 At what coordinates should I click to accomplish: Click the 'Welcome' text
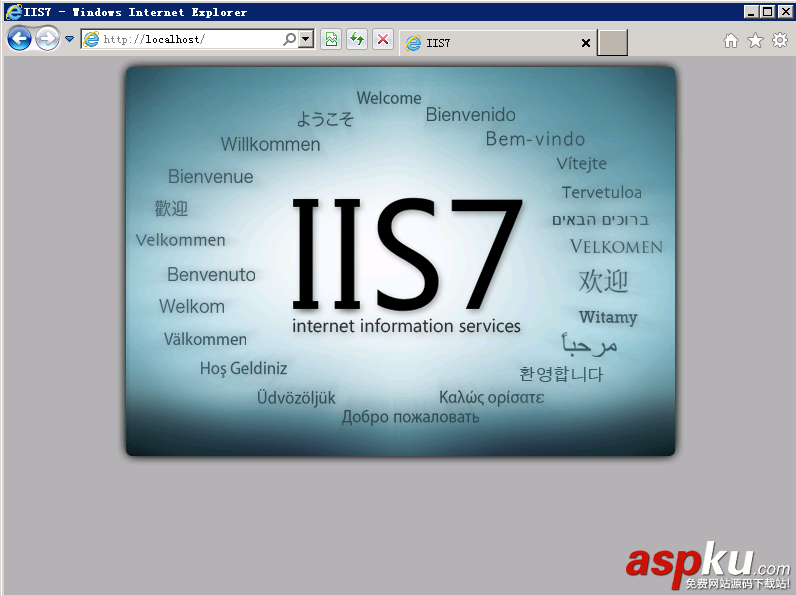point(389,98)
